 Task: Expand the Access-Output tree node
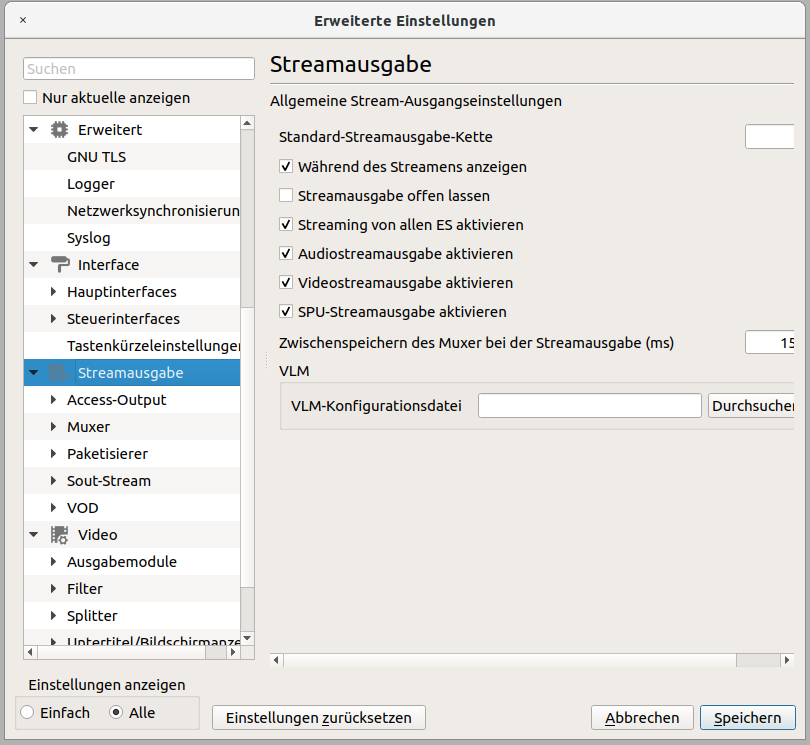pos(54,400)
